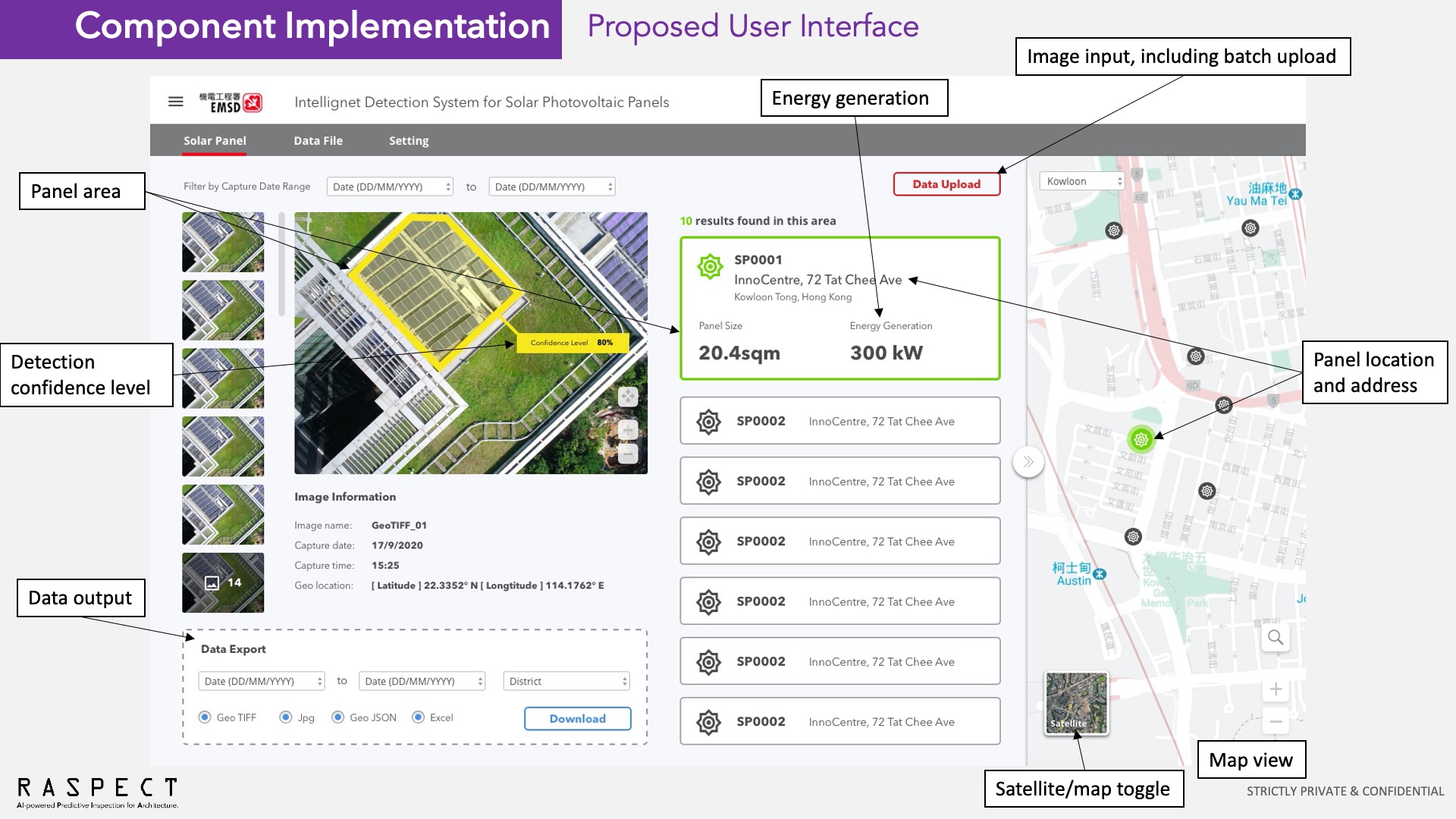Select the Jpg export format option
The width and height of the screenshot is (1456, 819).
(x=286, y=717)
